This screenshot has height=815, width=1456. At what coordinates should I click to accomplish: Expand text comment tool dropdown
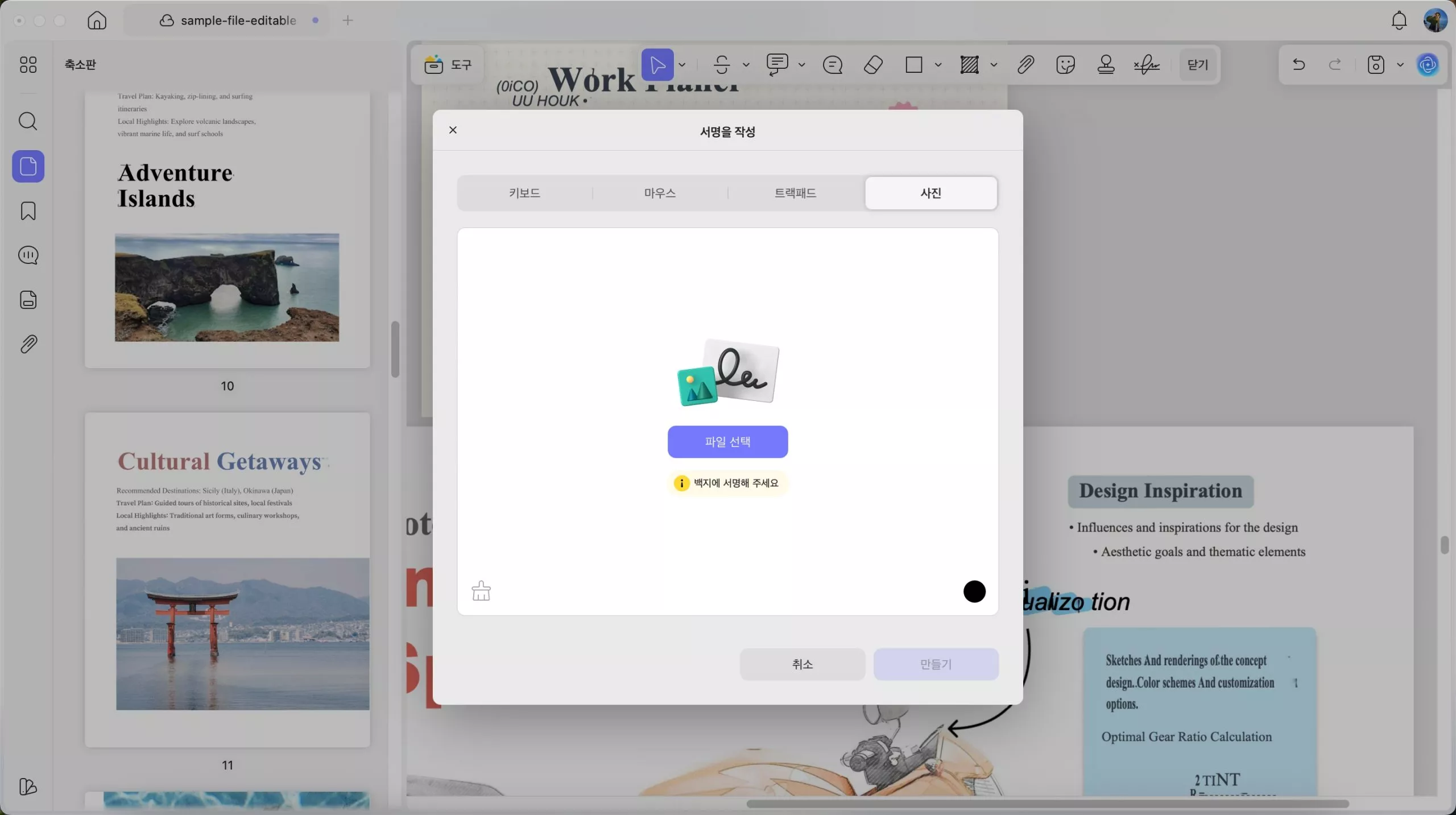tap(801, 65)
